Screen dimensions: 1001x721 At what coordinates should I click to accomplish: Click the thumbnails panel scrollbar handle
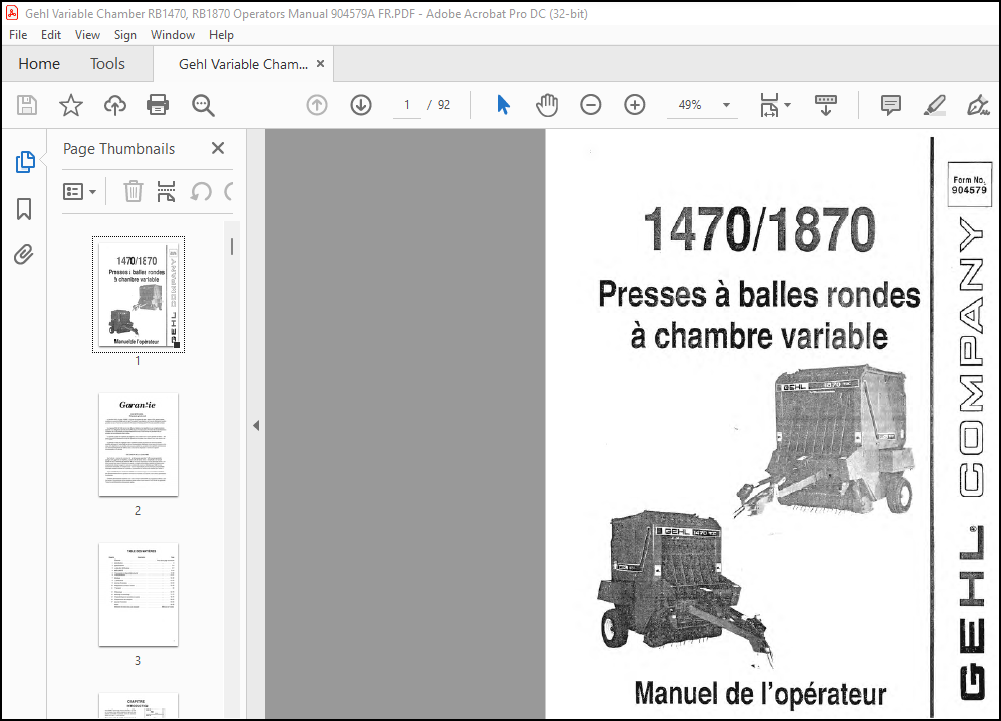232,247
